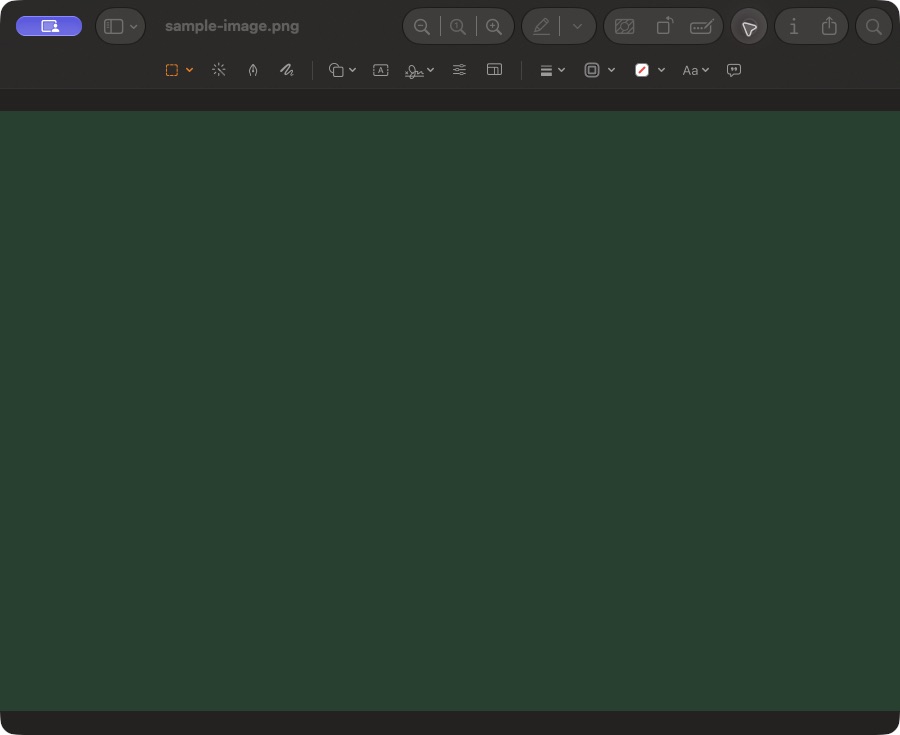
Task: Click the sample-image.png window title
Action: click(x=232, y=26)
